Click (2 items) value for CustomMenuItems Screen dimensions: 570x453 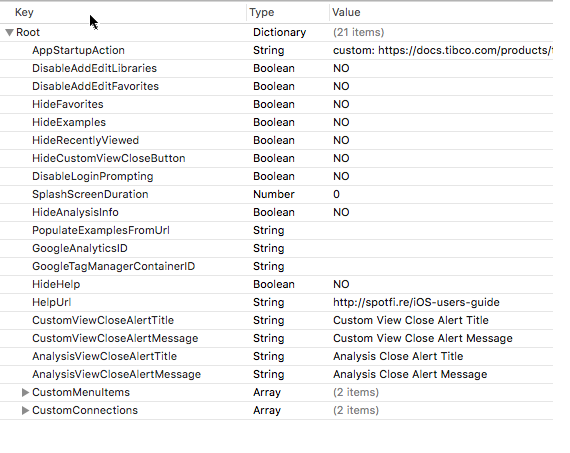pyautogui.click(x=356, y=392)
